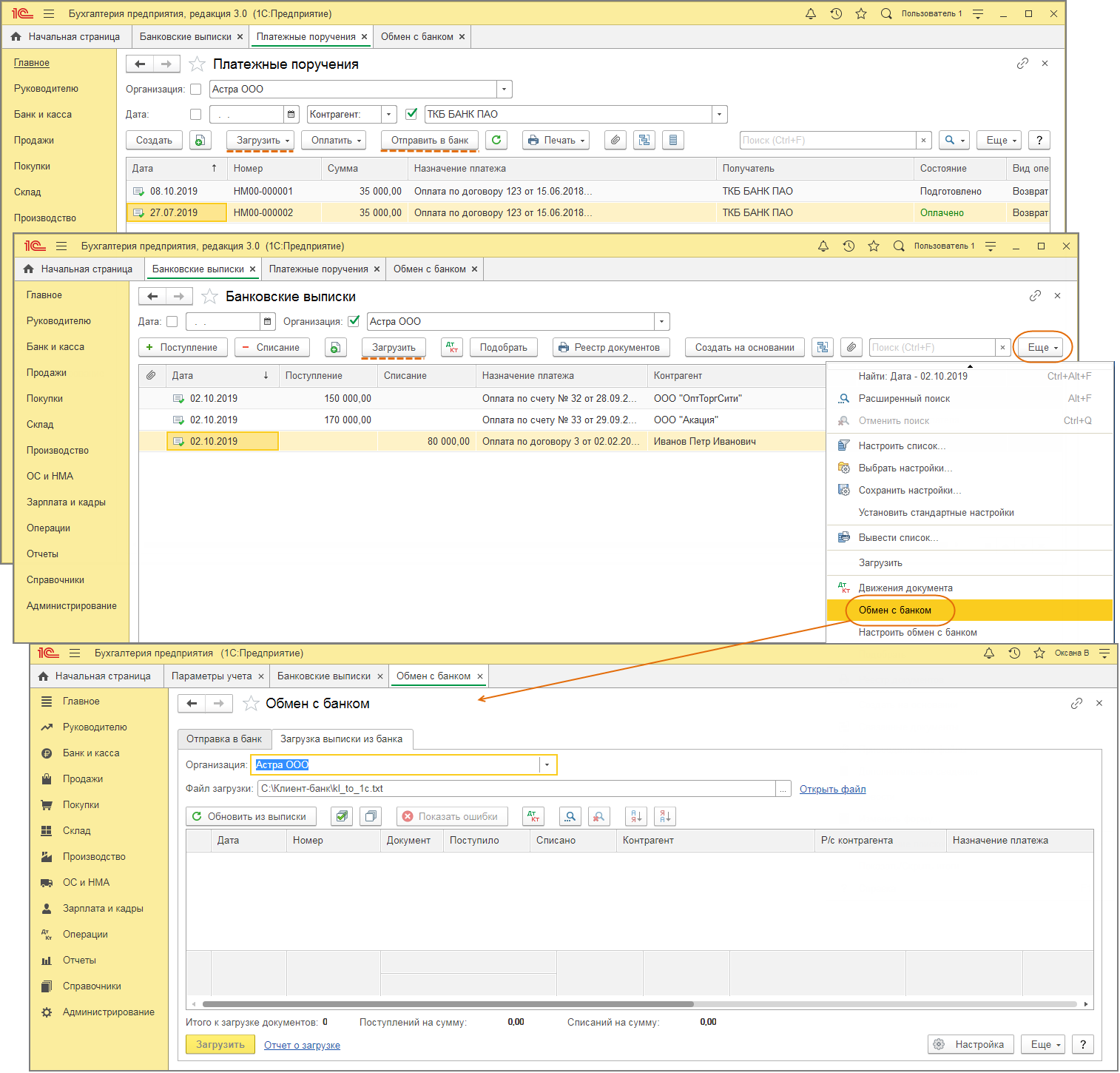1120x1073 pixels.
Task: Expand Организация dropdown in Платежные поручения
Action: pos(505,89)
